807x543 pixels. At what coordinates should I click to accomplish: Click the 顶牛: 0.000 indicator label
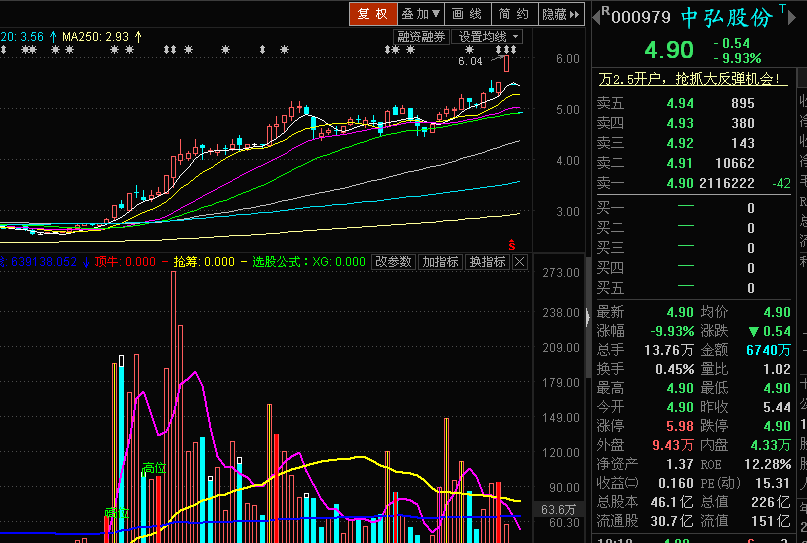click(x=125, y=261)
